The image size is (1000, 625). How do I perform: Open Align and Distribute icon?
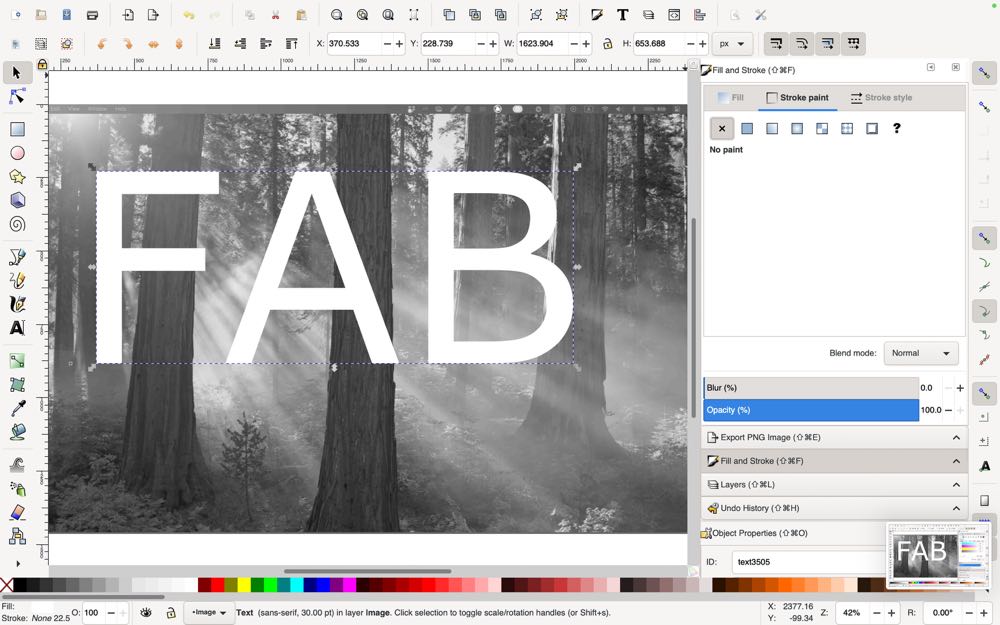700,15
